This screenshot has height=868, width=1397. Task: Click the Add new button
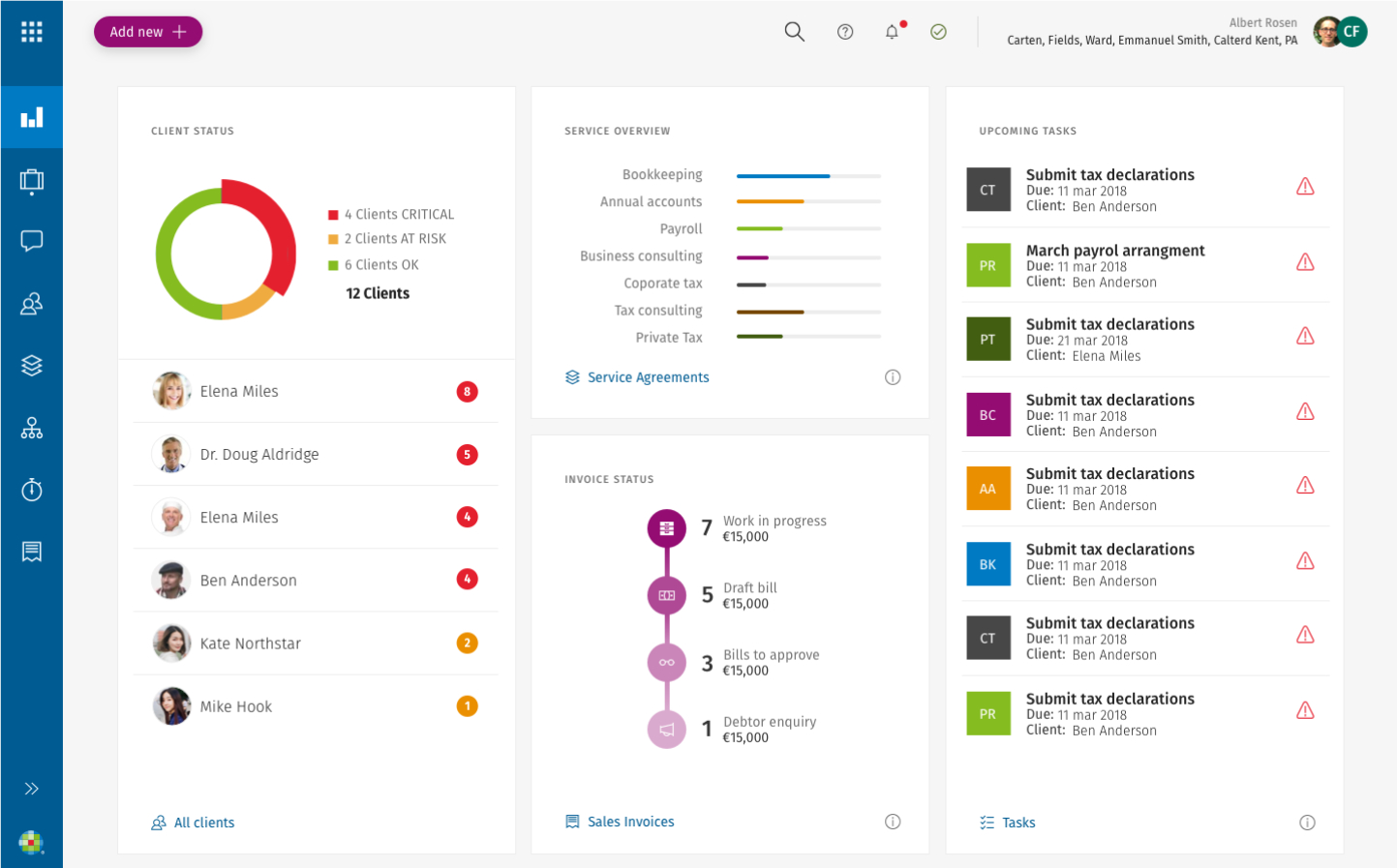click(x=148, y=32)
